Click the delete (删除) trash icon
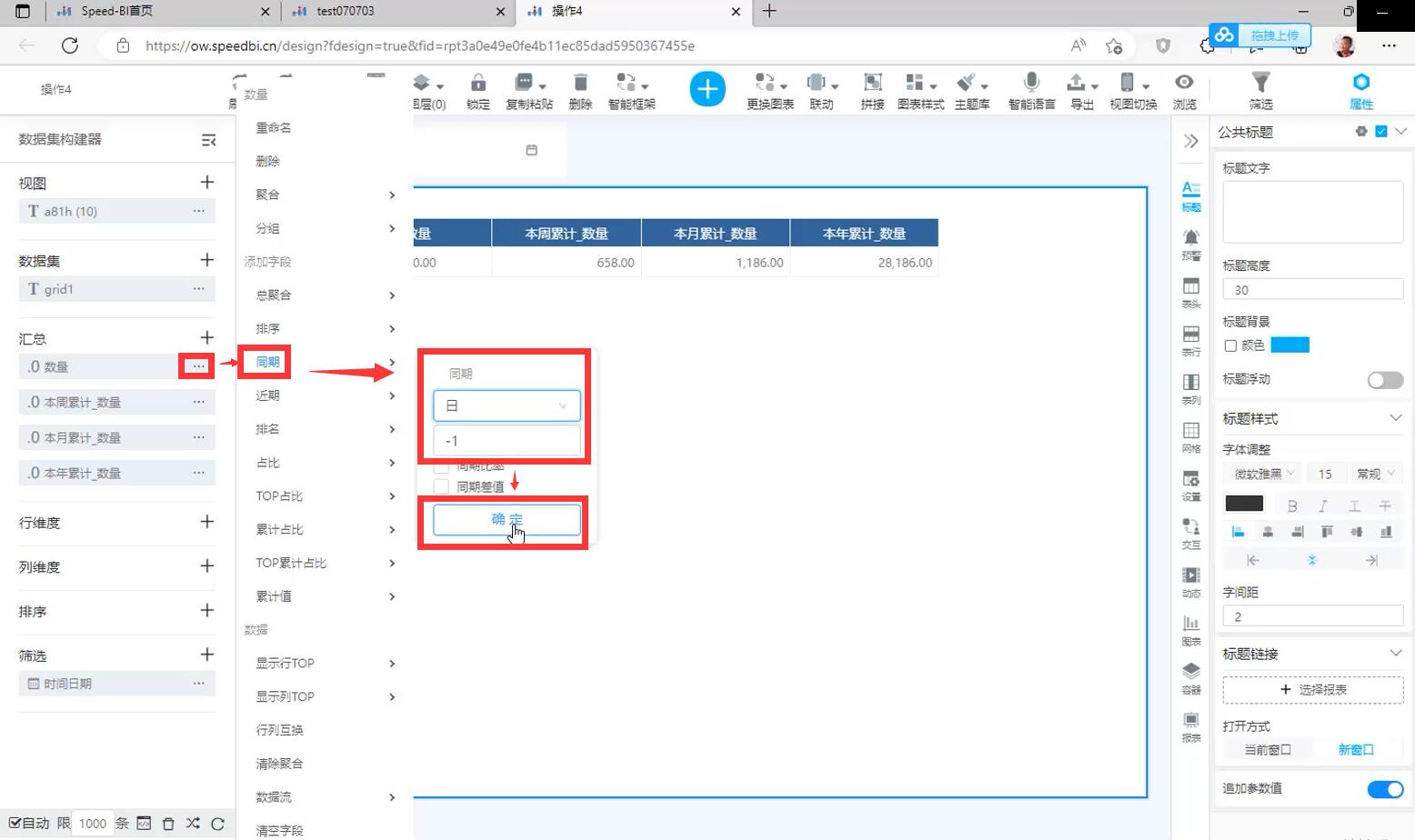 point(580,90)
